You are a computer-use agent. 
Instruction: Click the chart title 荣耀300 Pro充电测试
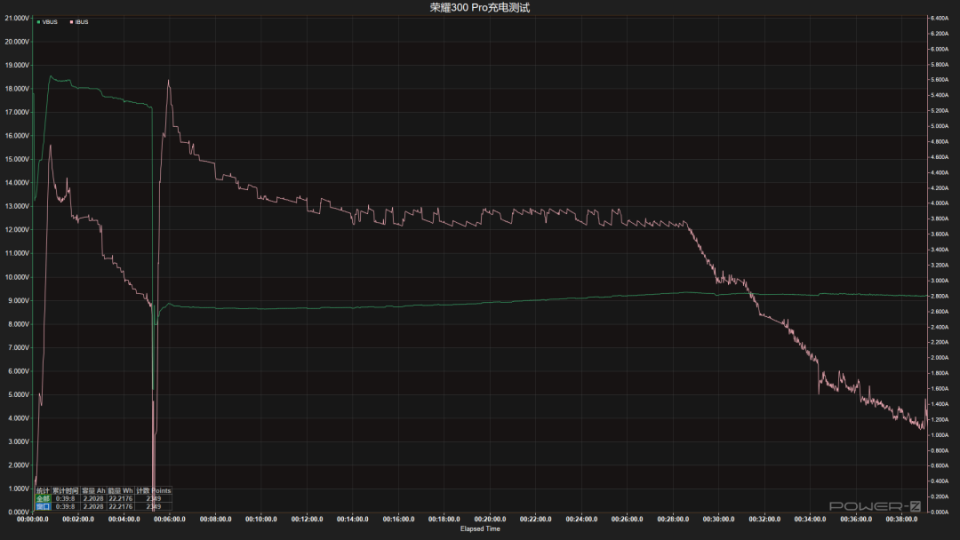tap(479, 7)
